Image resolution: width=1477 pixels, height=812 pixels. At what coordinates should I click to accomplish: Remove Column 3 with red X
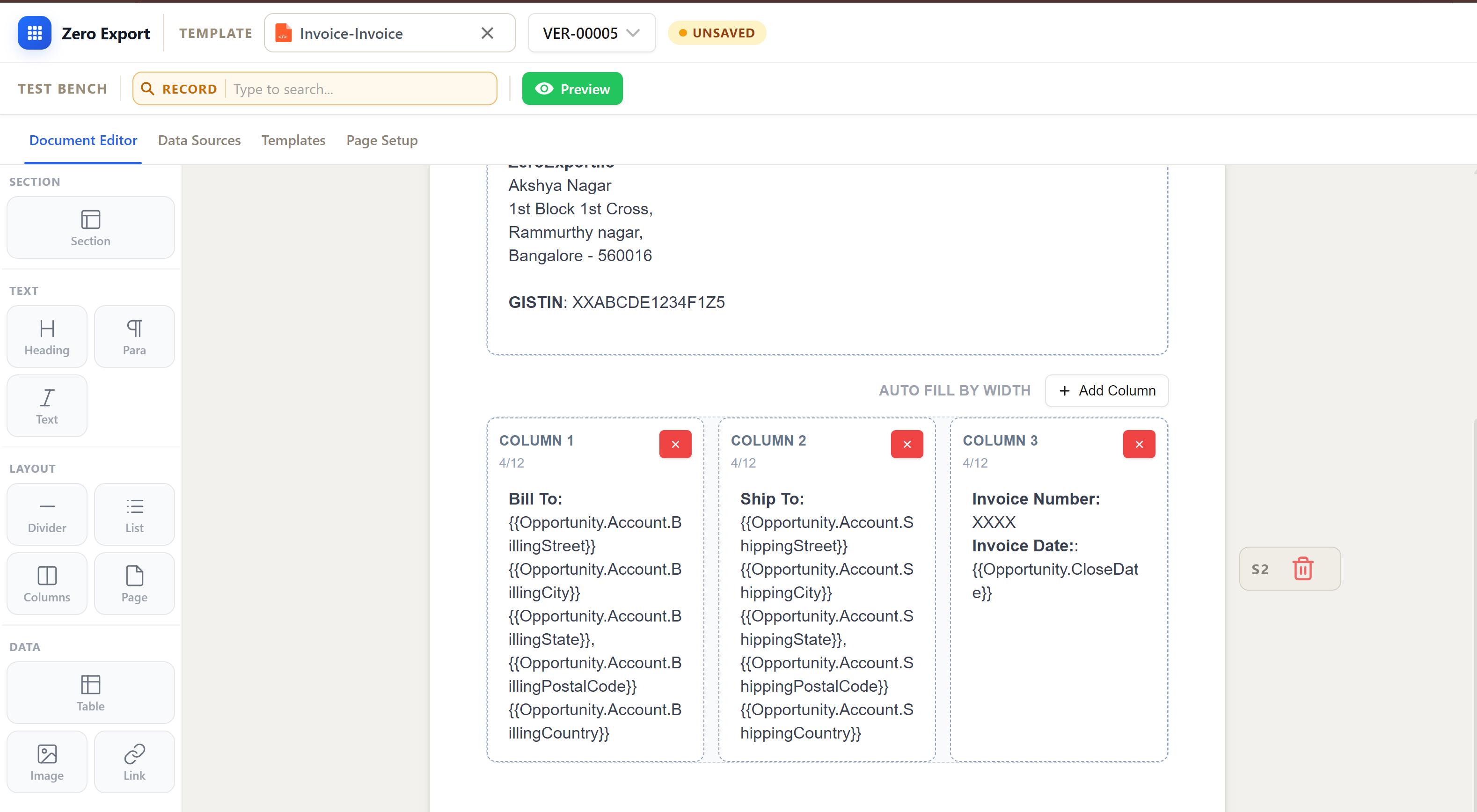tap(1139, 445)
